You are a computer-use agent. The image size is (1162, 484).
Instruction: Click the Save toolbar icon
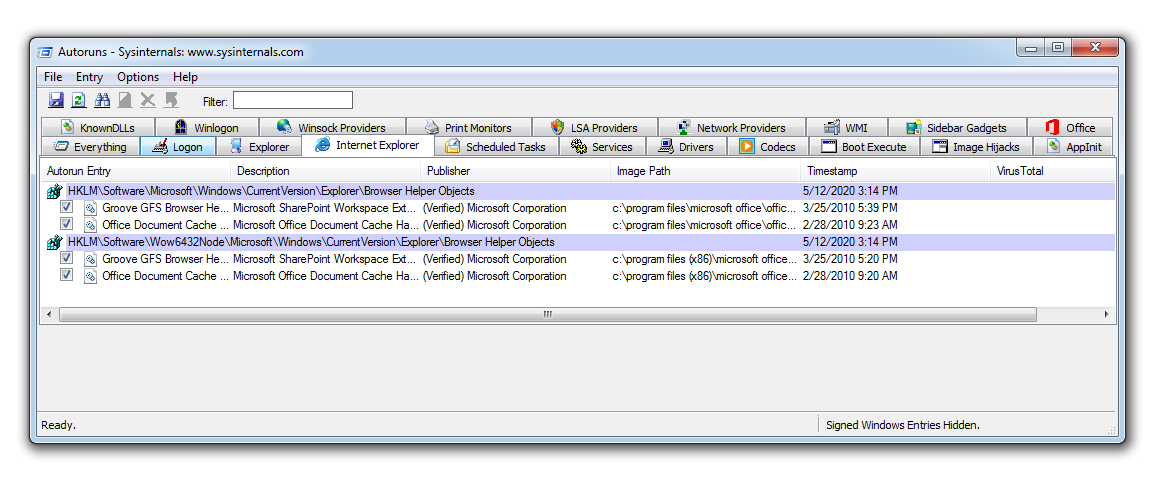coord(56,100)
